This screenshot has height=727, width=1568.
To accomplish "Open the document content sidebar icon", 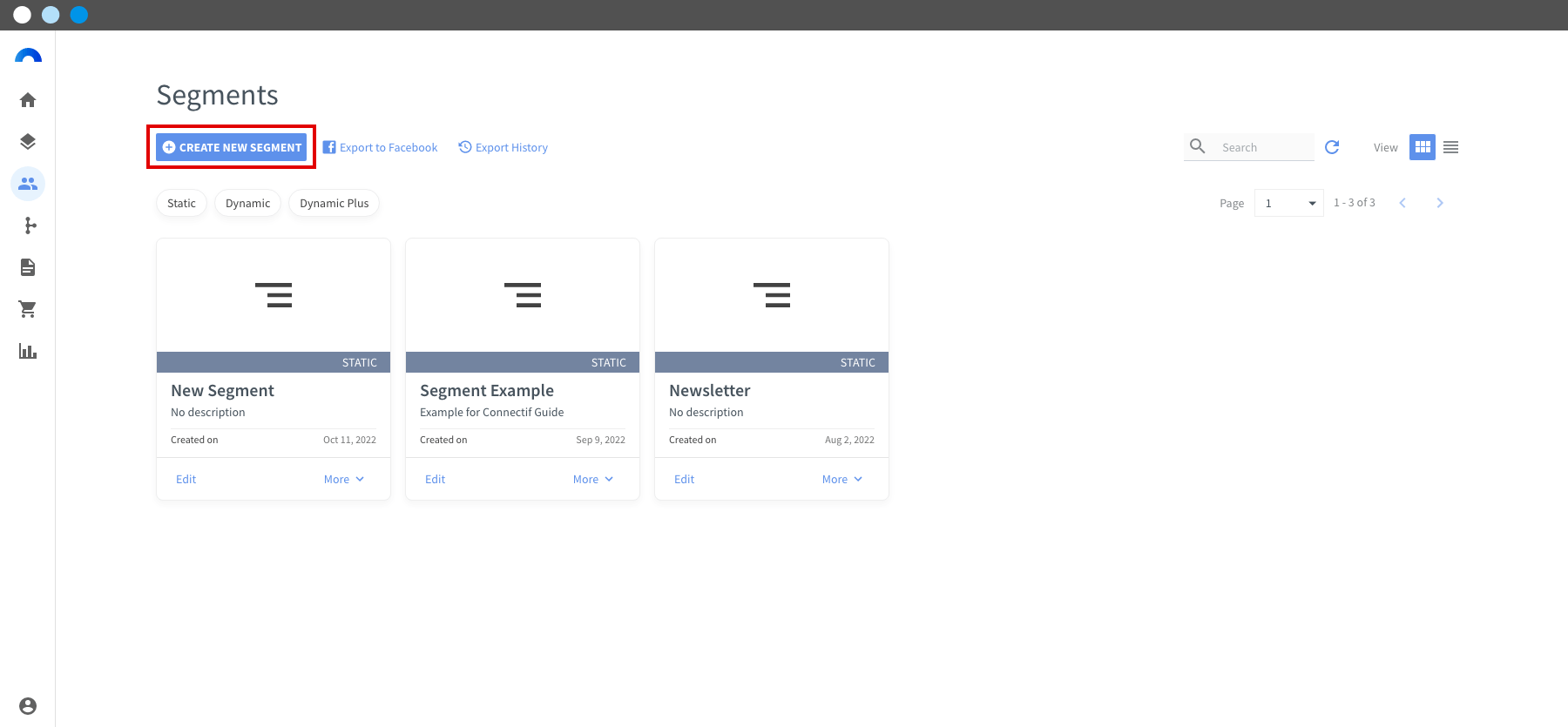I will 28,267.
